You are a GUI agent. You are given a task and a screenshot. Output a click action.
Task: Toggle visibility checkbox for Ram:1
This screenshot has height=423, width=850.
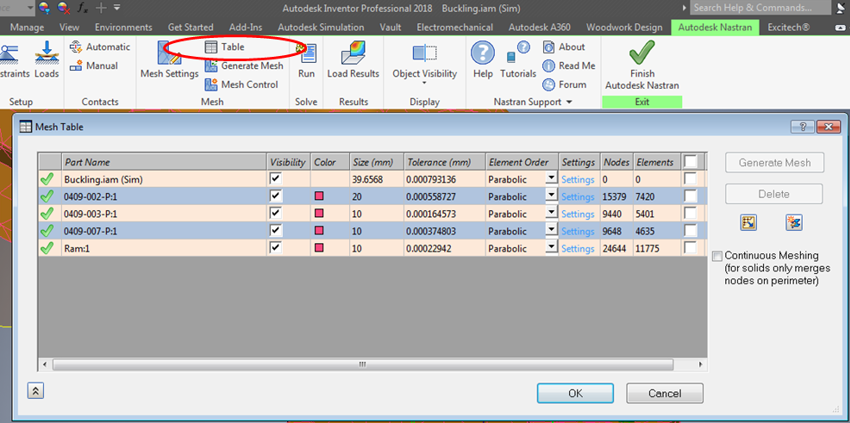(276, 248)
